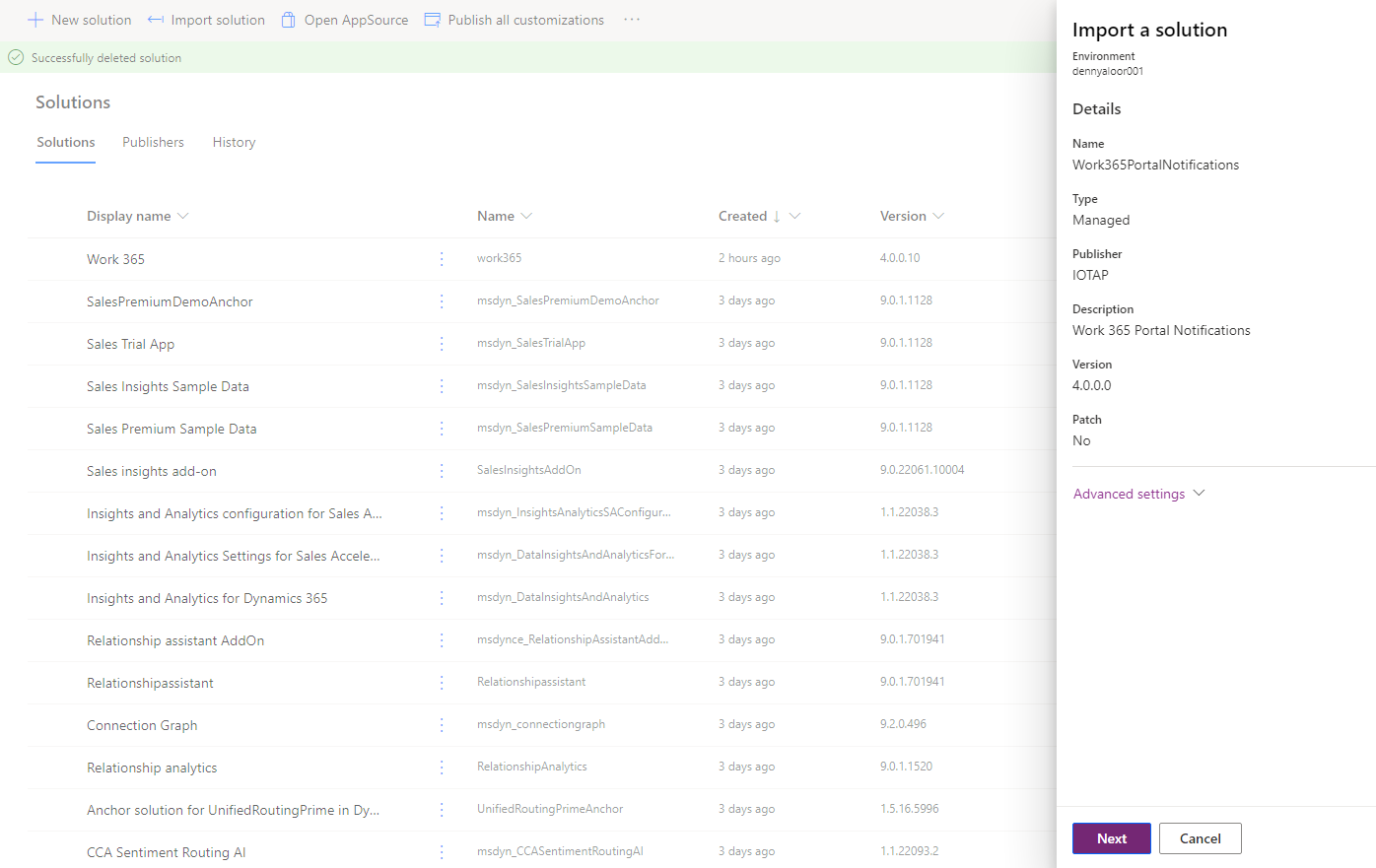Select the 4.0.0.0 version value in panel

1092,385
